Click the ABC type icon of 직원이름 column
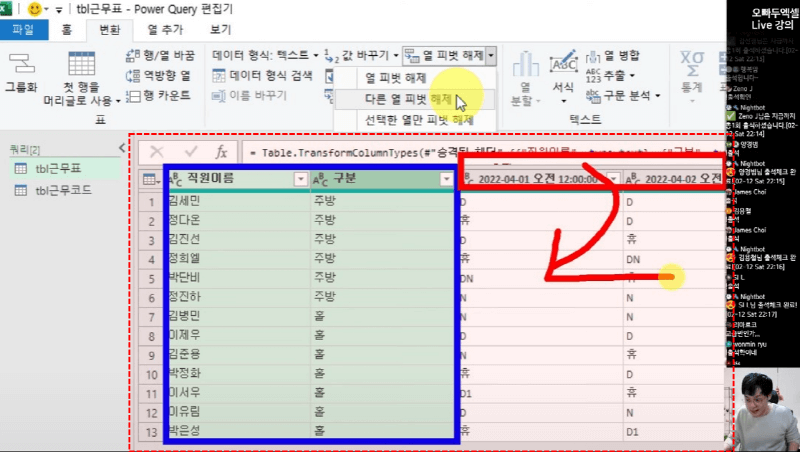The image size is (800, 452). point(175,179)
